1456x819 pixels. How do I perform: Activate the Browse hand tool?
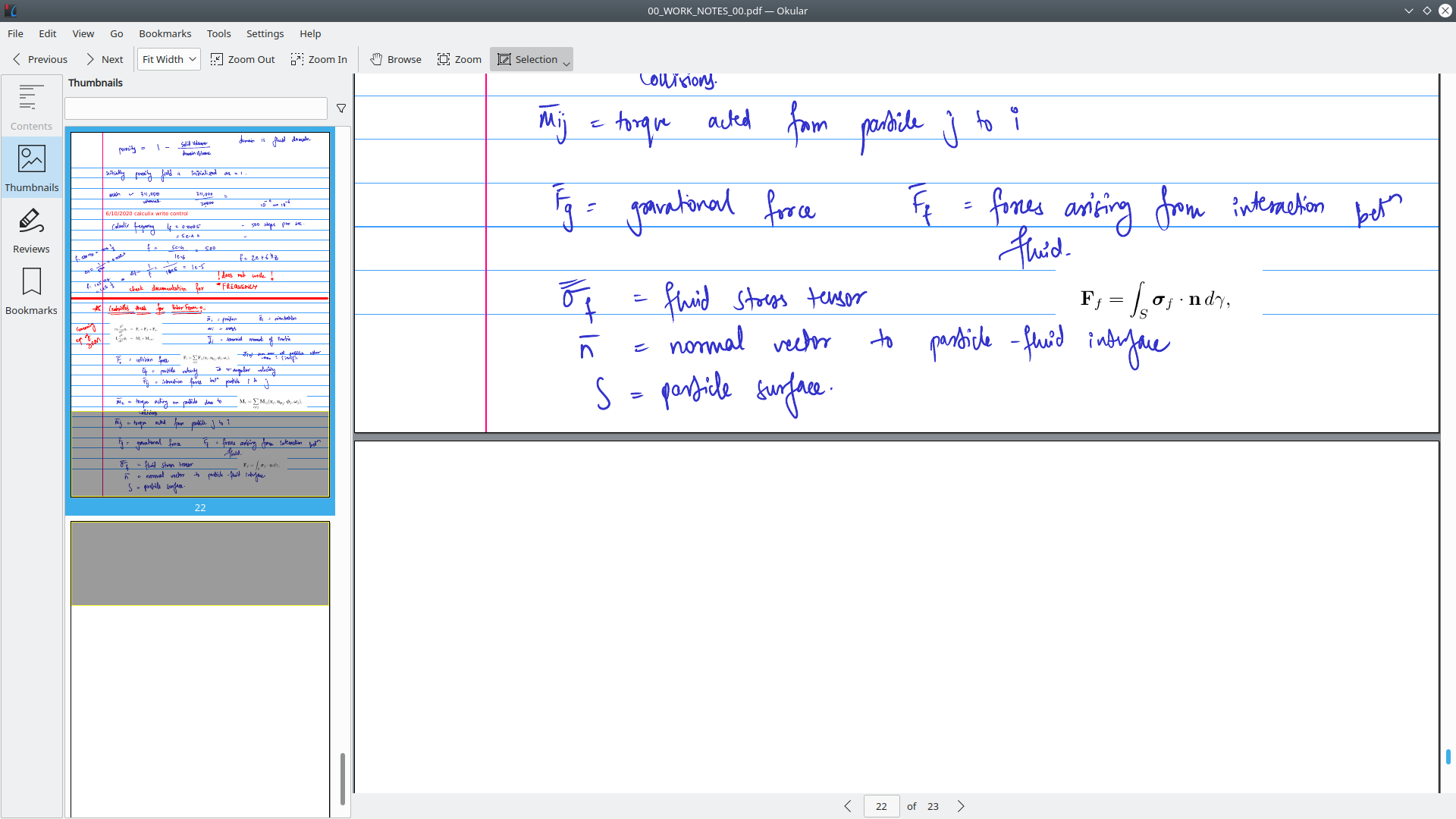pyautogui.click(x=395, y=59)
